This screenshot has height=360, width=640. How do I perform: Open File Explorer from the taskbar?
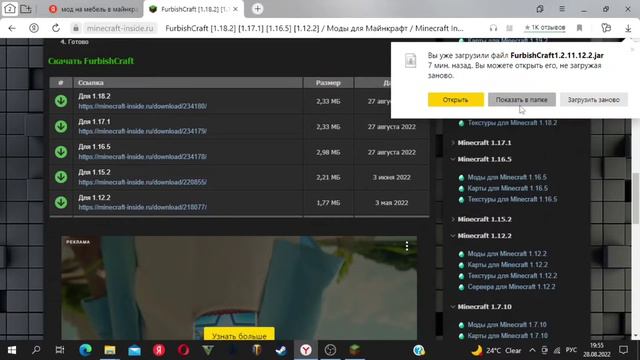(110, 350)
